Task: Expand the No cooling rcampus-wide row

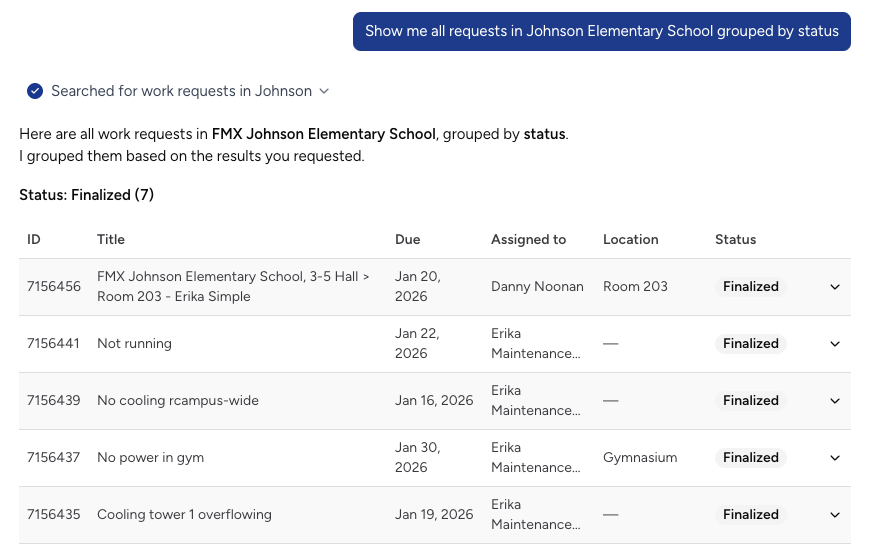Action: 835,401
